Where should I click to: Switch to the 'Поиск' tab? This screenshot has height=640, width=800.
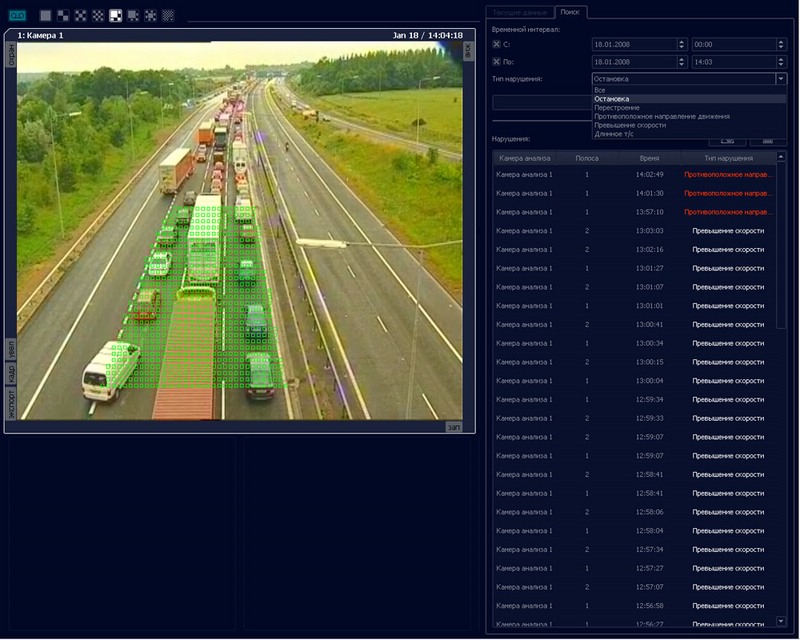(570, 12)
